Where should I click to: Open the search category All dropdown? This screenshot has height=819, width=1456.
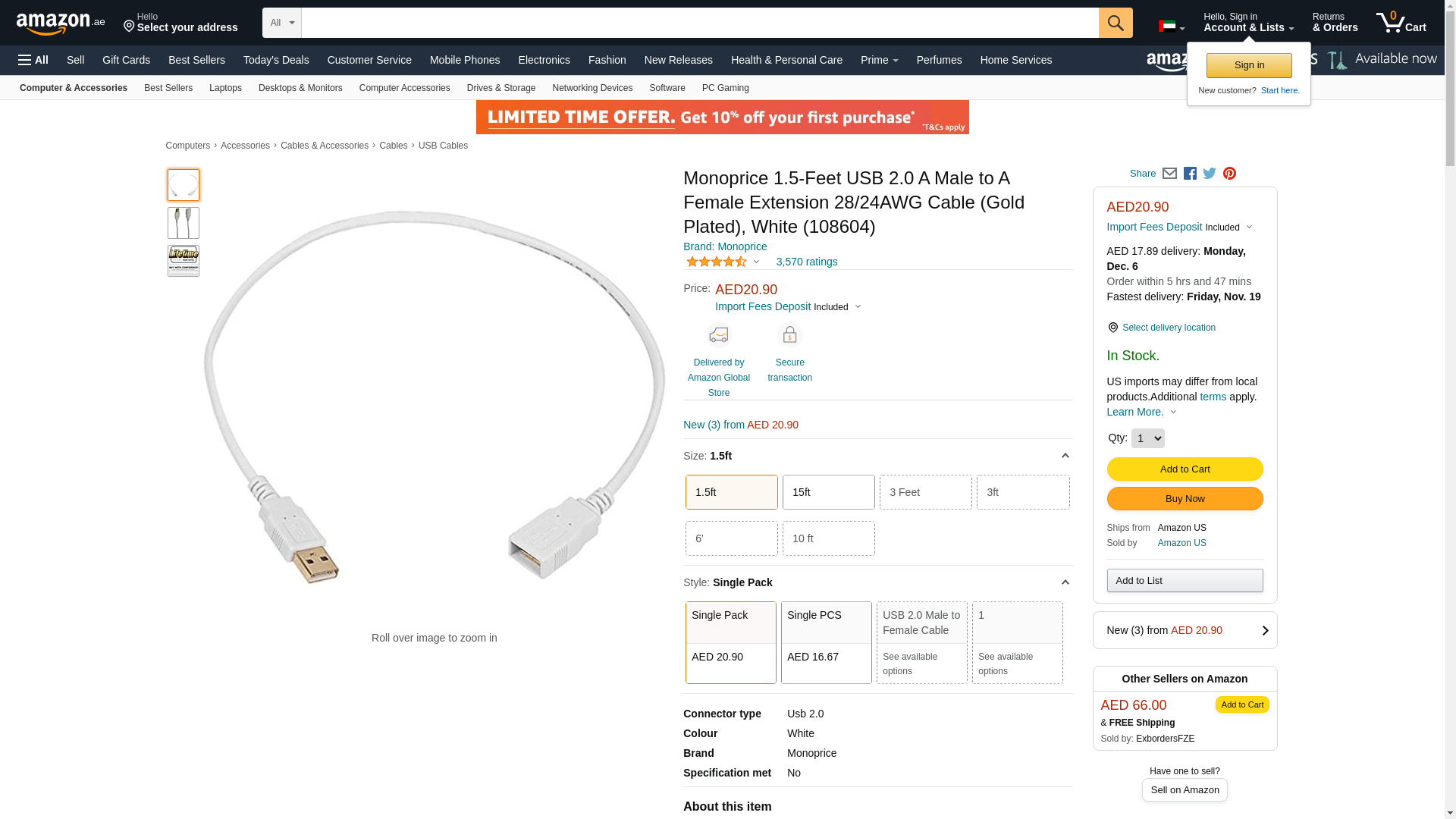coord(281,23)
